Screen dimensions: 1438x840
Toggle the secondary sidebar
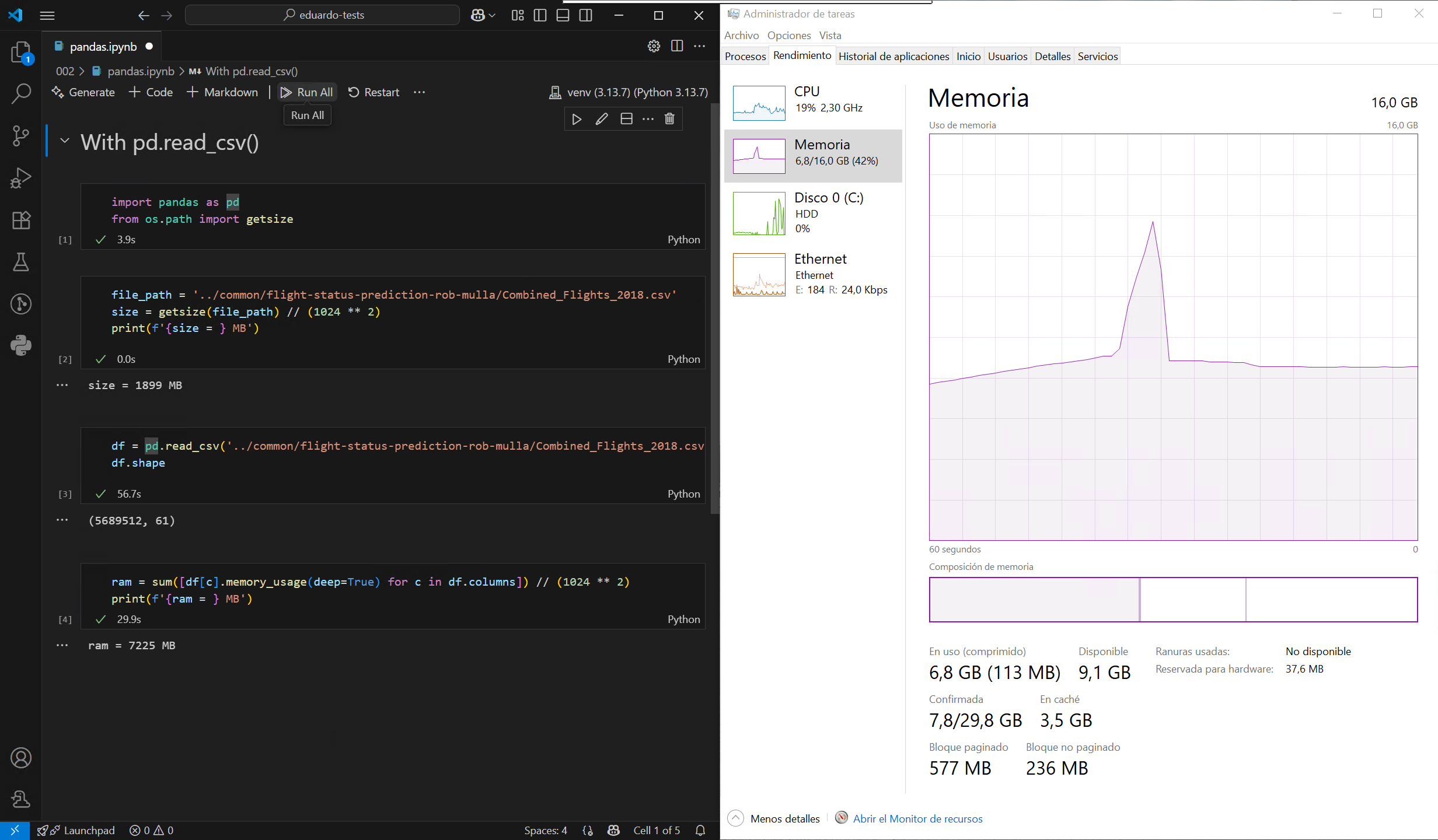point(585,15)
